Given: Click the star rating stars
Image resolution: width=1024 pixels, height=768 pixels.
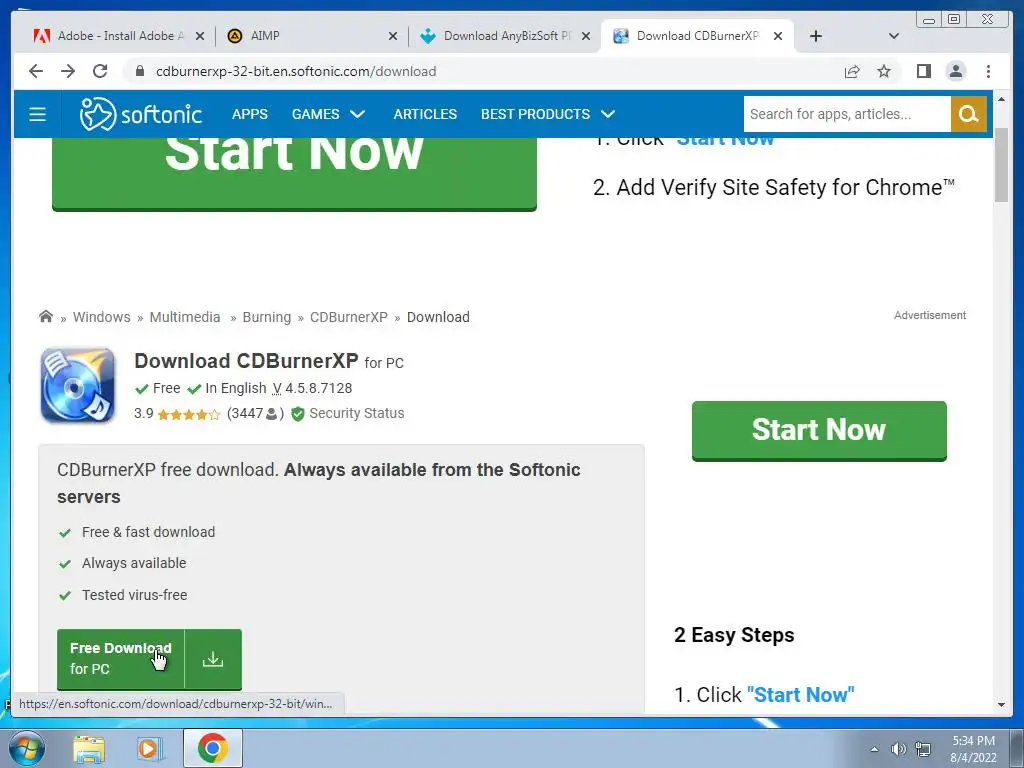Looking at the screenshot, I should click(x=188, y=414).
